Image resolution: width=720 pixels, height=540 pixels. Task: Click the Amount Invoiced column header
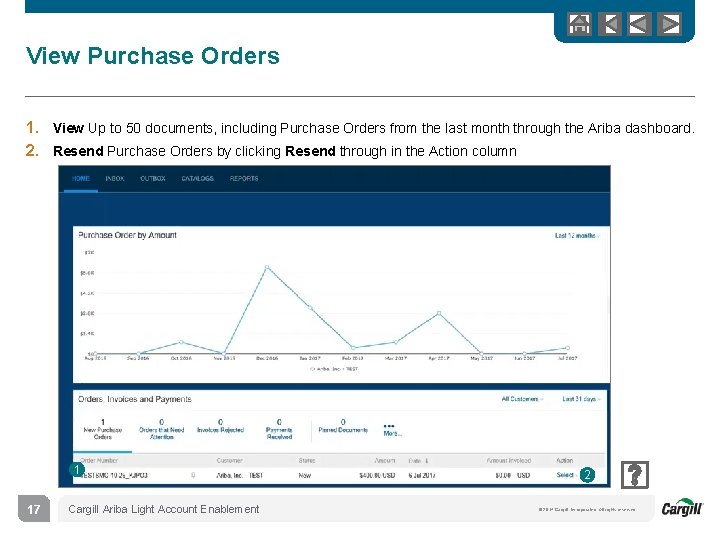(x=509, y=460)
